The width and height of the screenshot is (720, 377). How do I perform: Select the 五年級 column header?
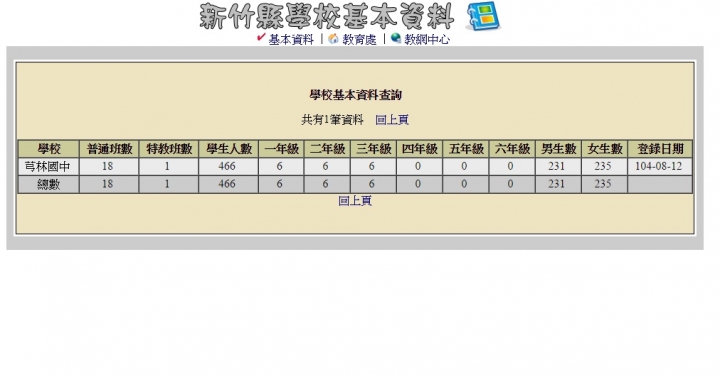[x=466, y=149]
